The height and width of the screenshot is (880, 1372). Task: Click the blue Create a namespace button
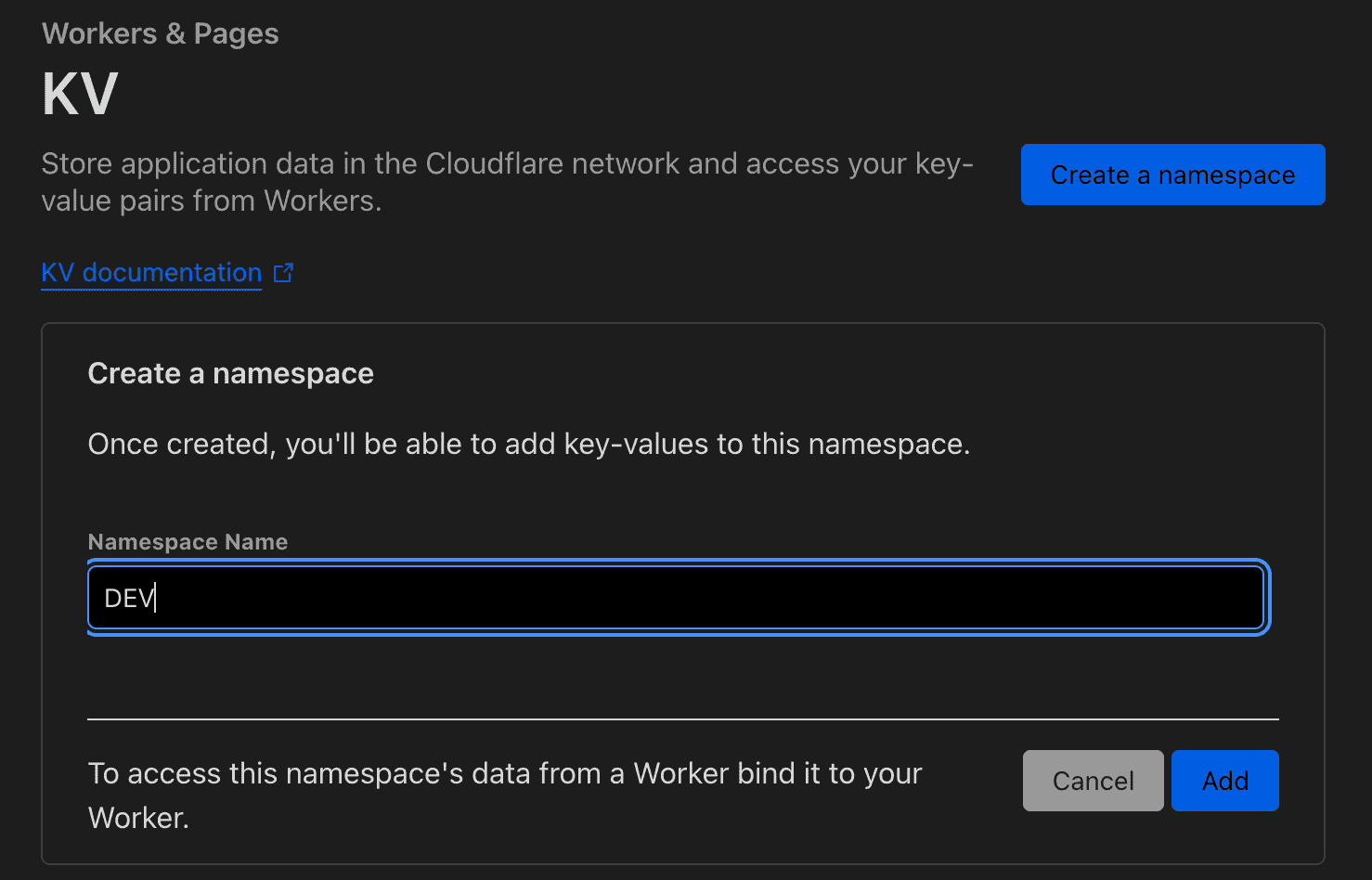[1172, 175]
